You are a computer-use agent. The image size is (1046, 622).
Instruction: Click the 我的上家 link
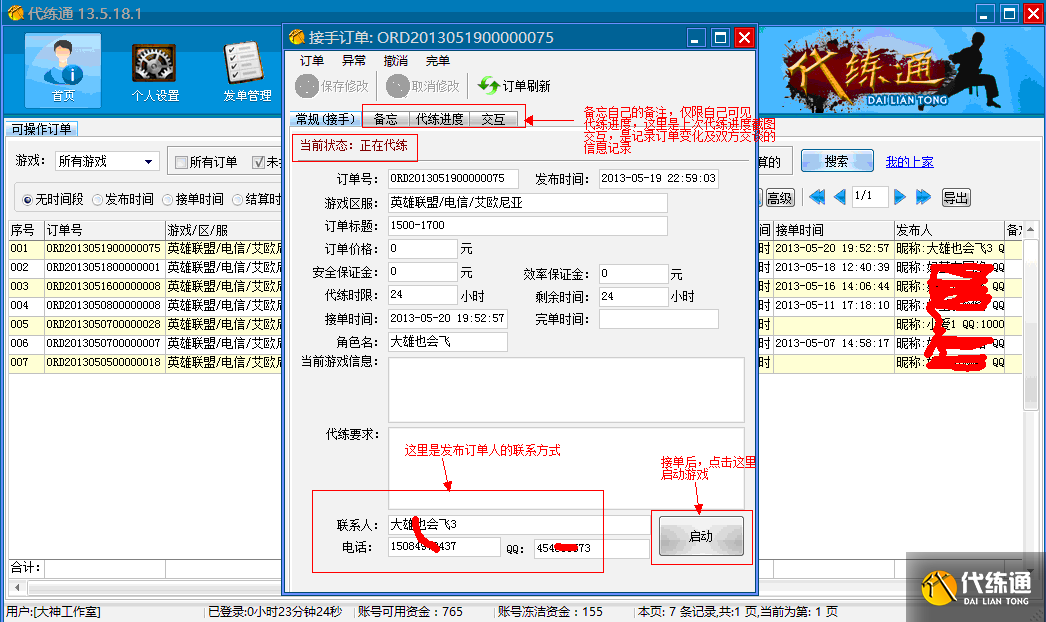[909, 162]
